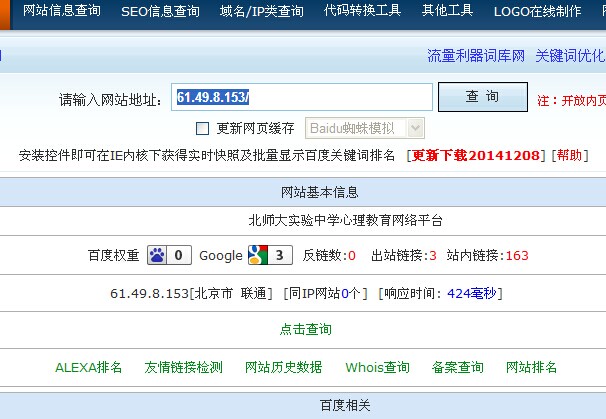Open the Whois查询 link
The width and height of the screenshot is (606, 419).
click(x=377, y=367)
